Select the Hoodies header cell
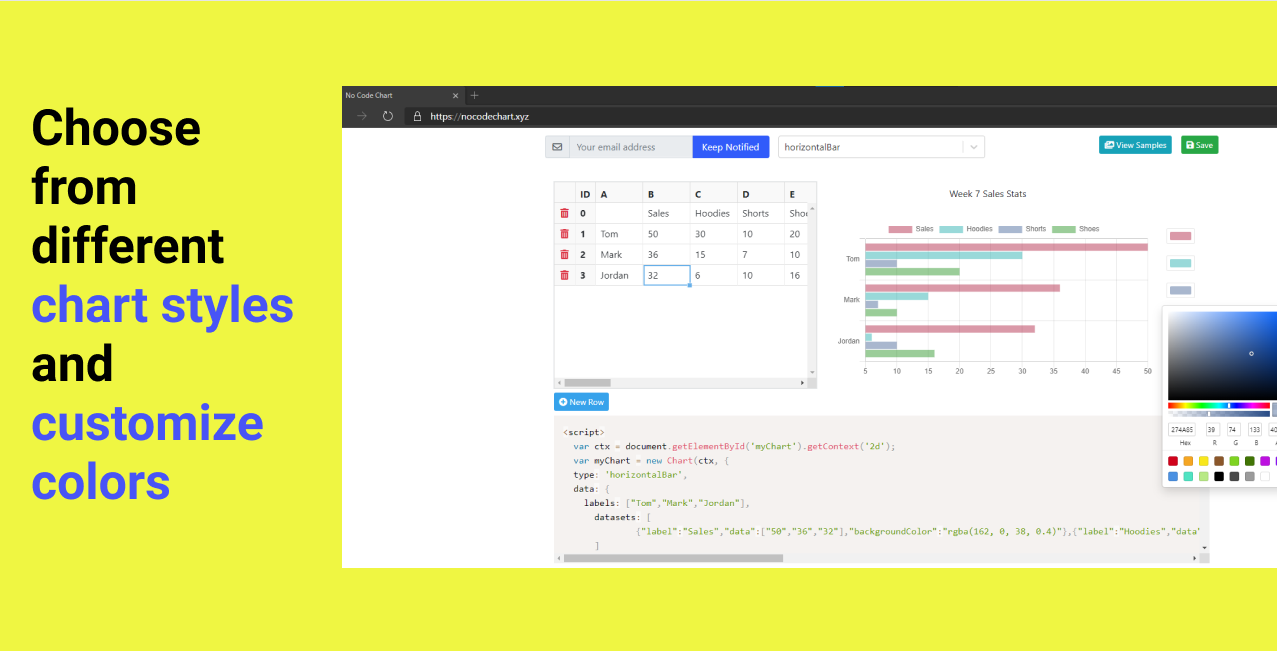The image size is (1277, 651). 713,213
